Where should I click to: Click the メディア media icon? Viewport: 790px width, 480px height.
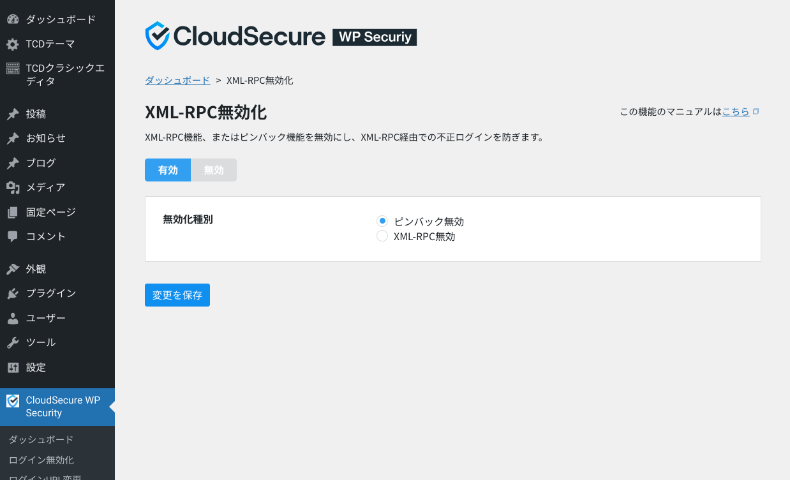pyautogui.click(x=13, y=187)
